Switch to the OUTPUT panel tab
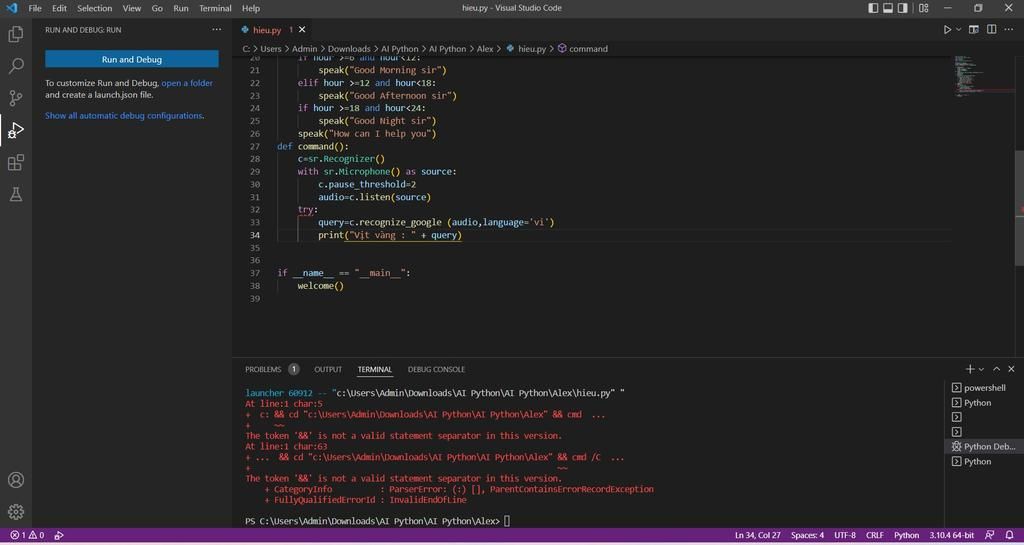The image size is (1024, 545). coord(328,369)
